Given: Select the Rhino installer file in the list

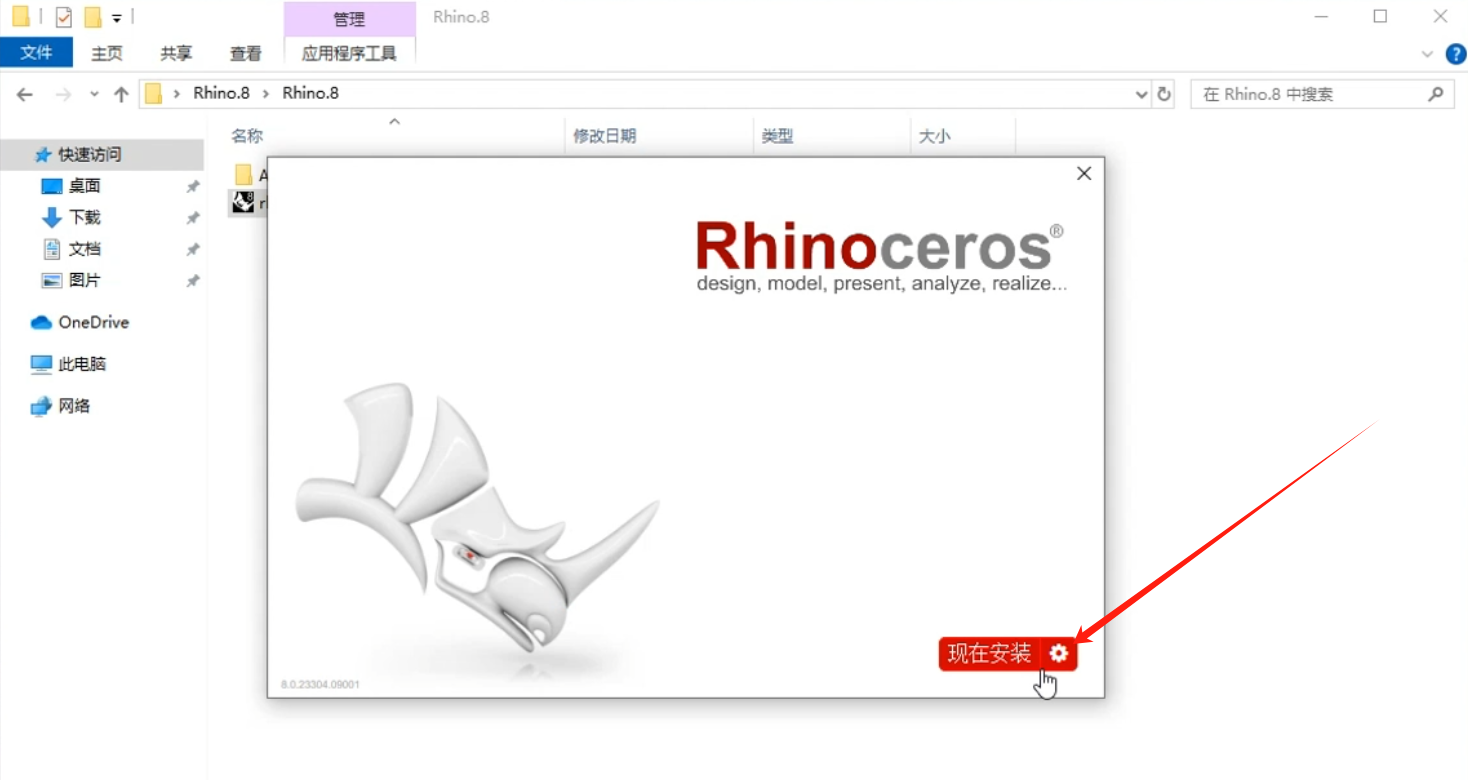Looking at the screenshot, I should [243, 202].
